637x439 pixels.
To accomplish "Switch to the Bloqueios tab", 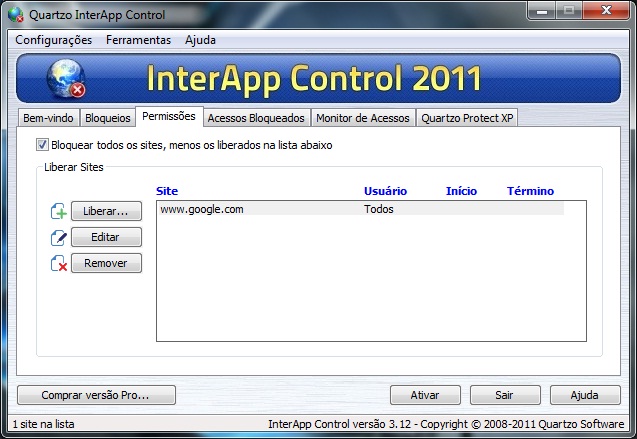I will point(108,118).
